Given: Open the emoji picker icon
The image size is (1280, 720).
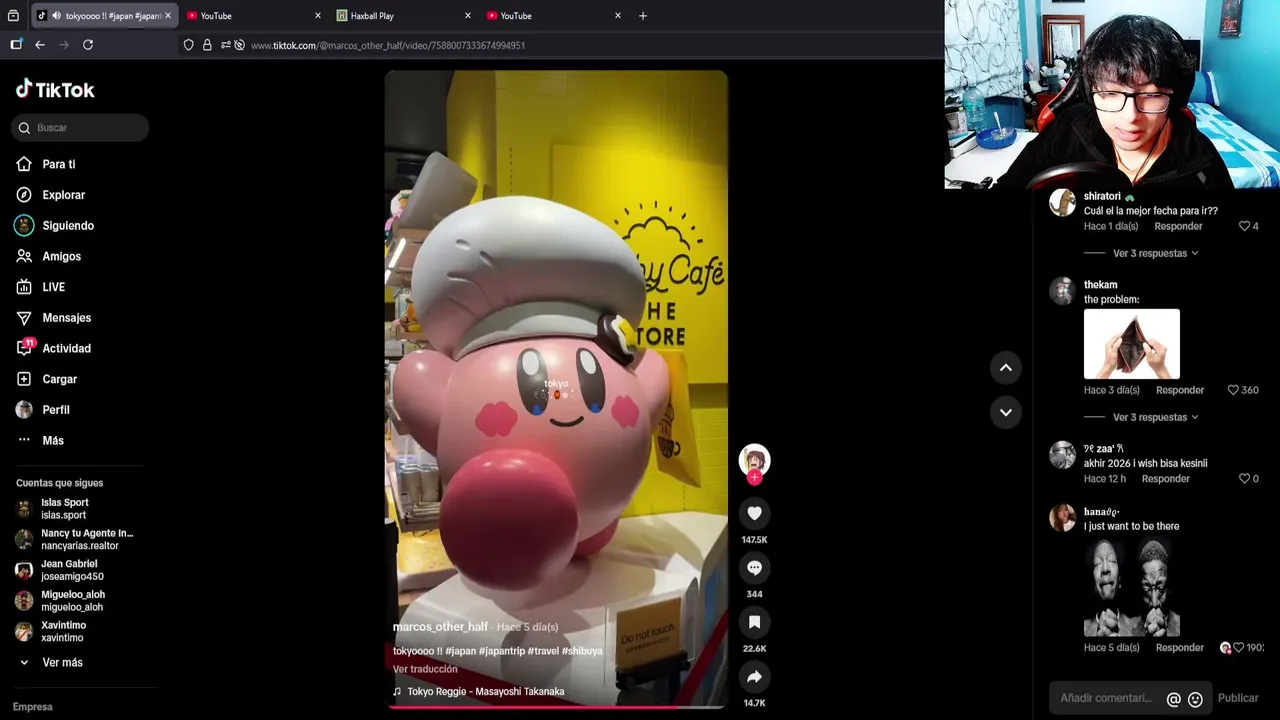Looking at the screenshot, I should point(1195,699).
